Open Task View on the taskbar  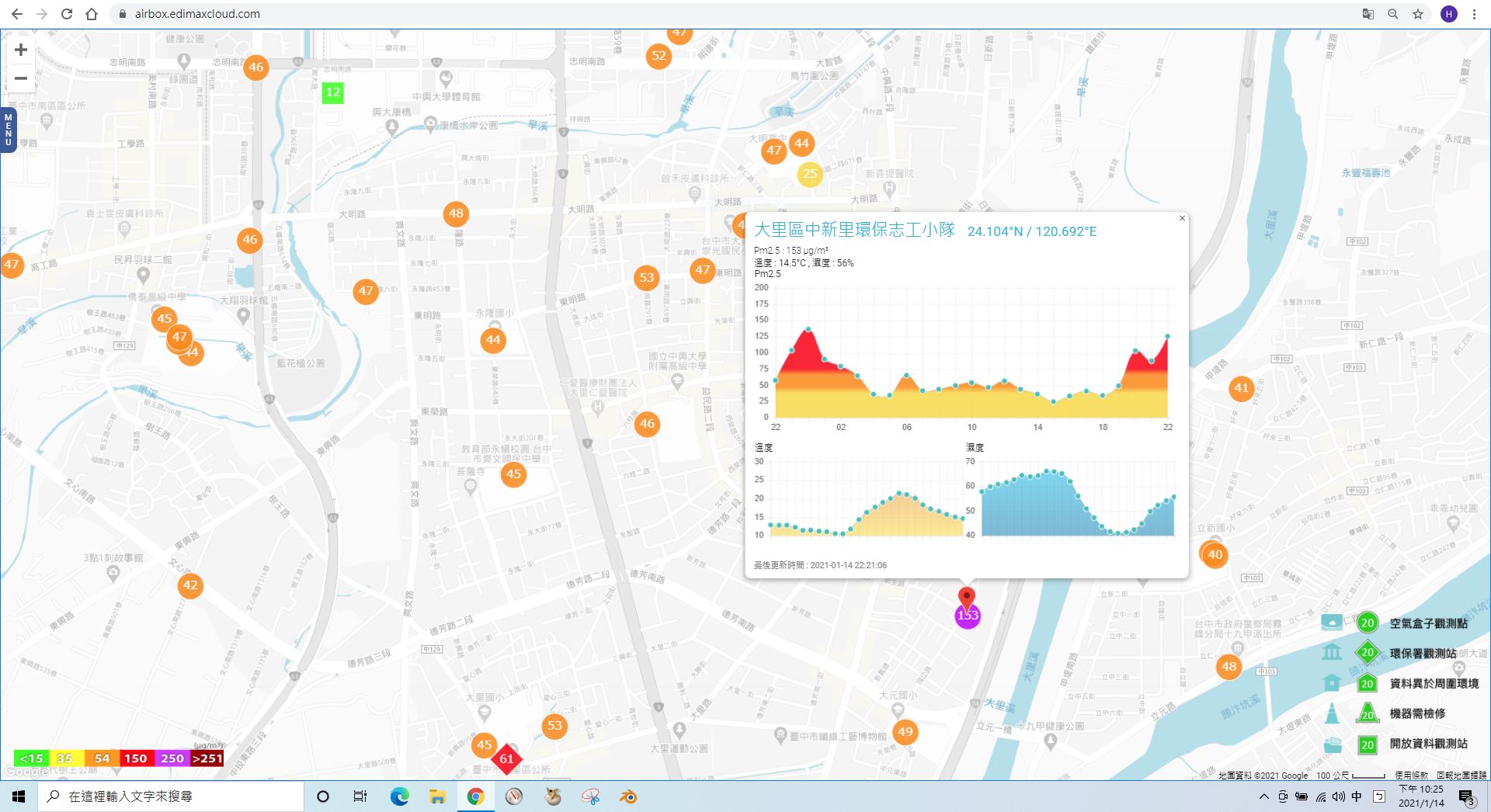coord(360,796)
